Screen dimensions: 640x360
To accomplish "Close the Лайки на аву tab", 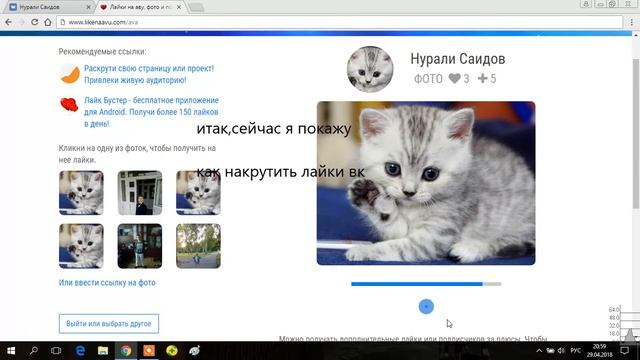I will pos(179,7).
